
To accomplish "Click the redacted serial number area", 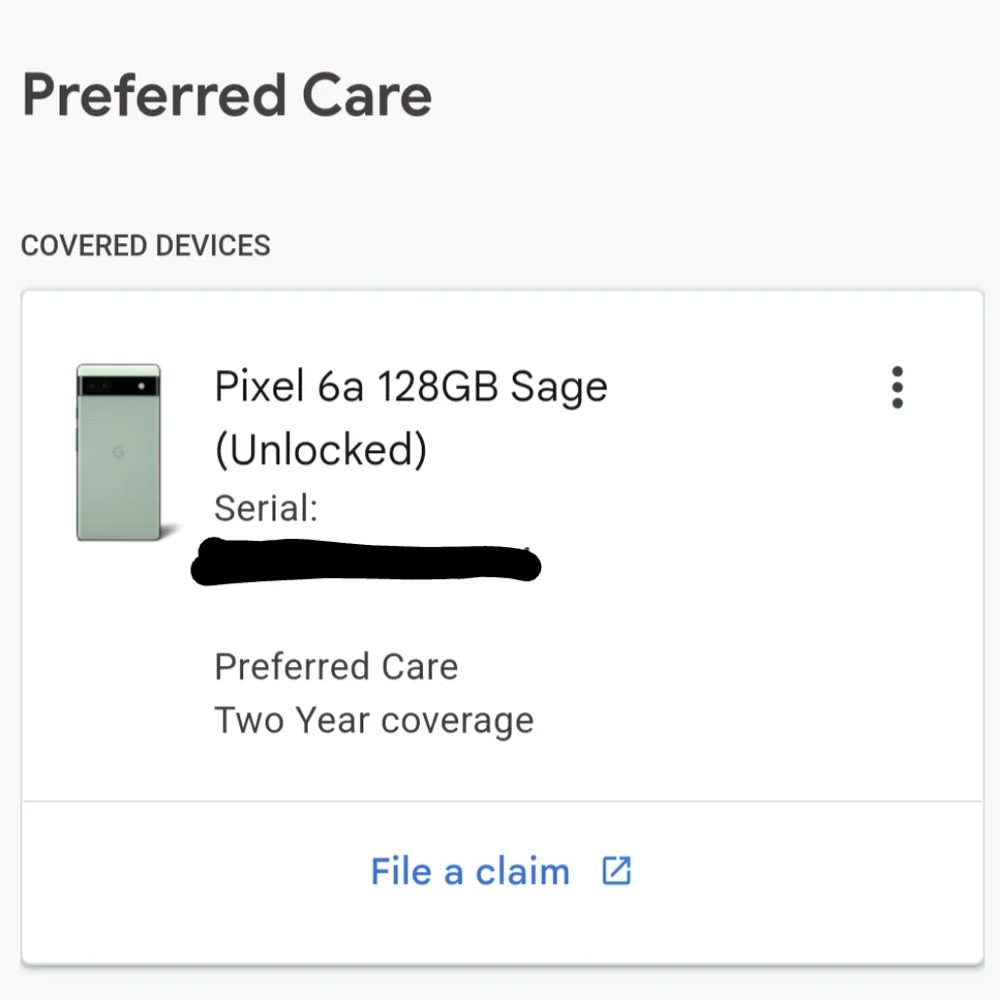I will [x=365, y=563].
